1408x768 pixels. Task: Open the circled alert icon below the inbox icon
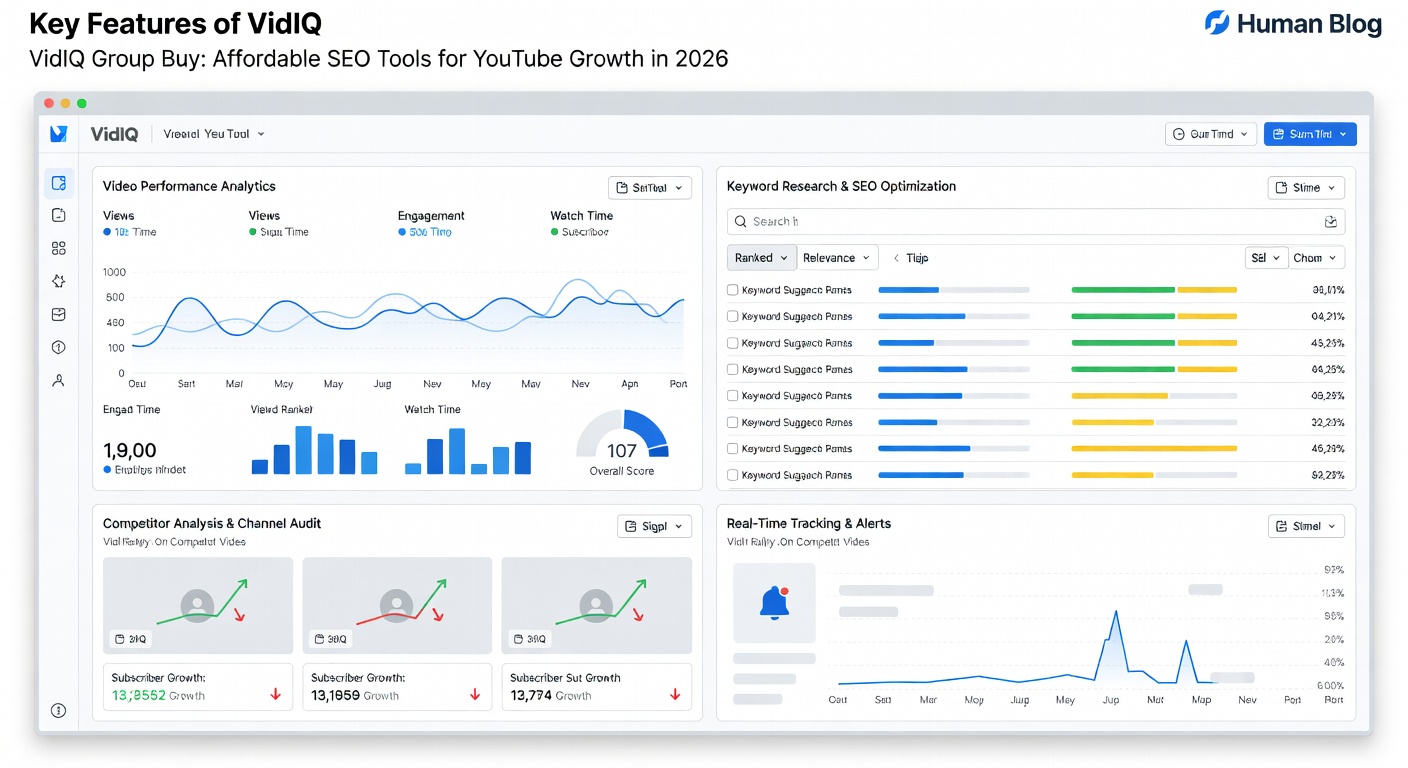coord(59,347)
